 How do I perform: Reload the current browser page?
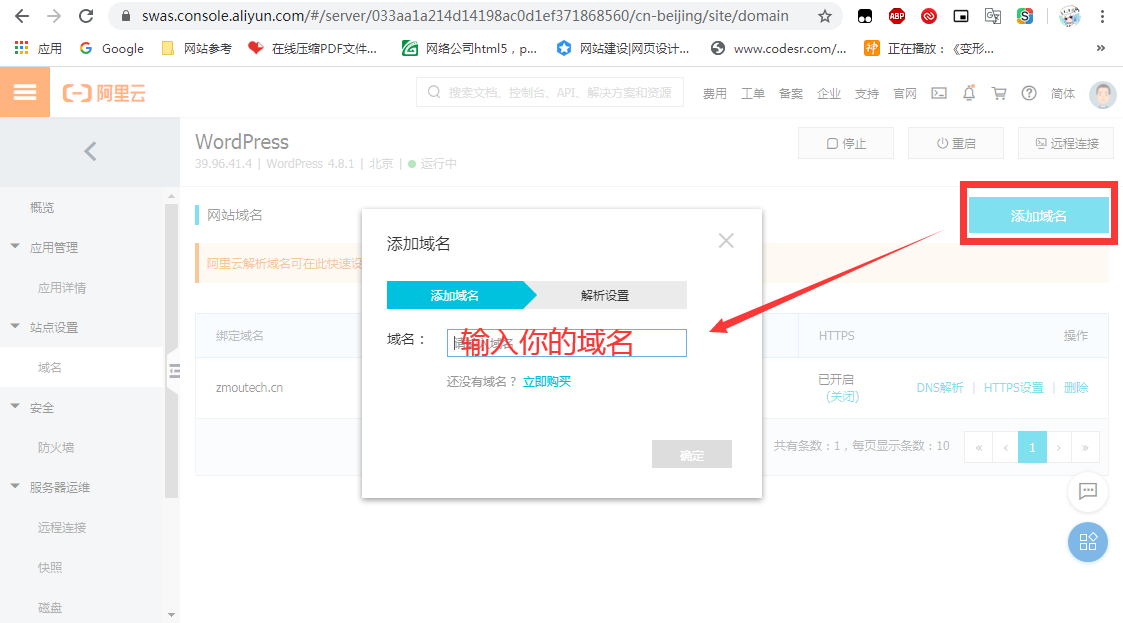[86, 16]
